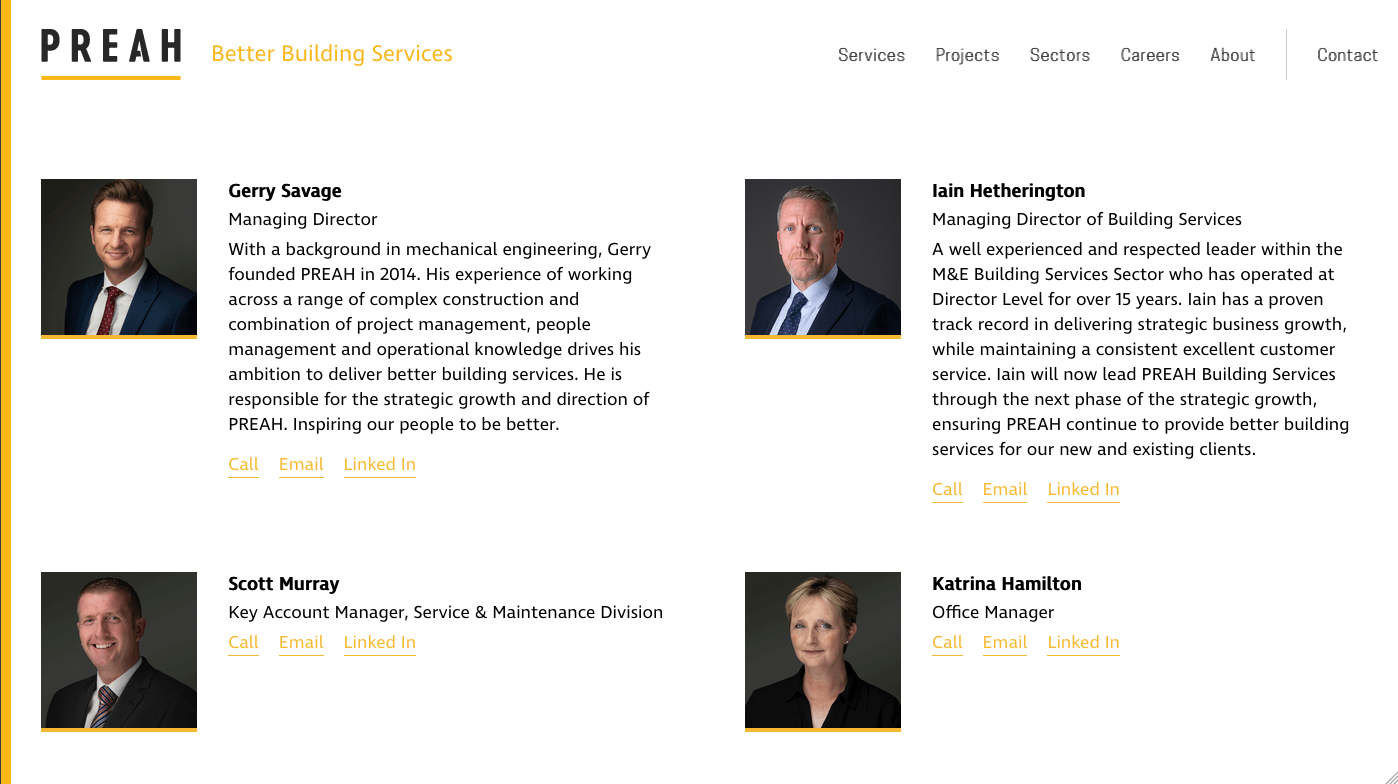Email Gerry Savage
This screenshot has height=784, width=1398.
click(x=301, y=464)
